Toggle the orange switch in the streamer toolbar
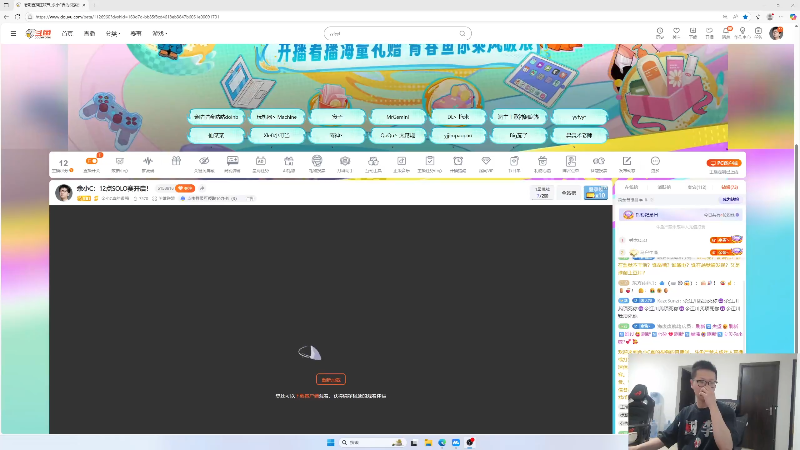Image resolution: width=800 pixels, height=450 pixels. coord(92,161)
